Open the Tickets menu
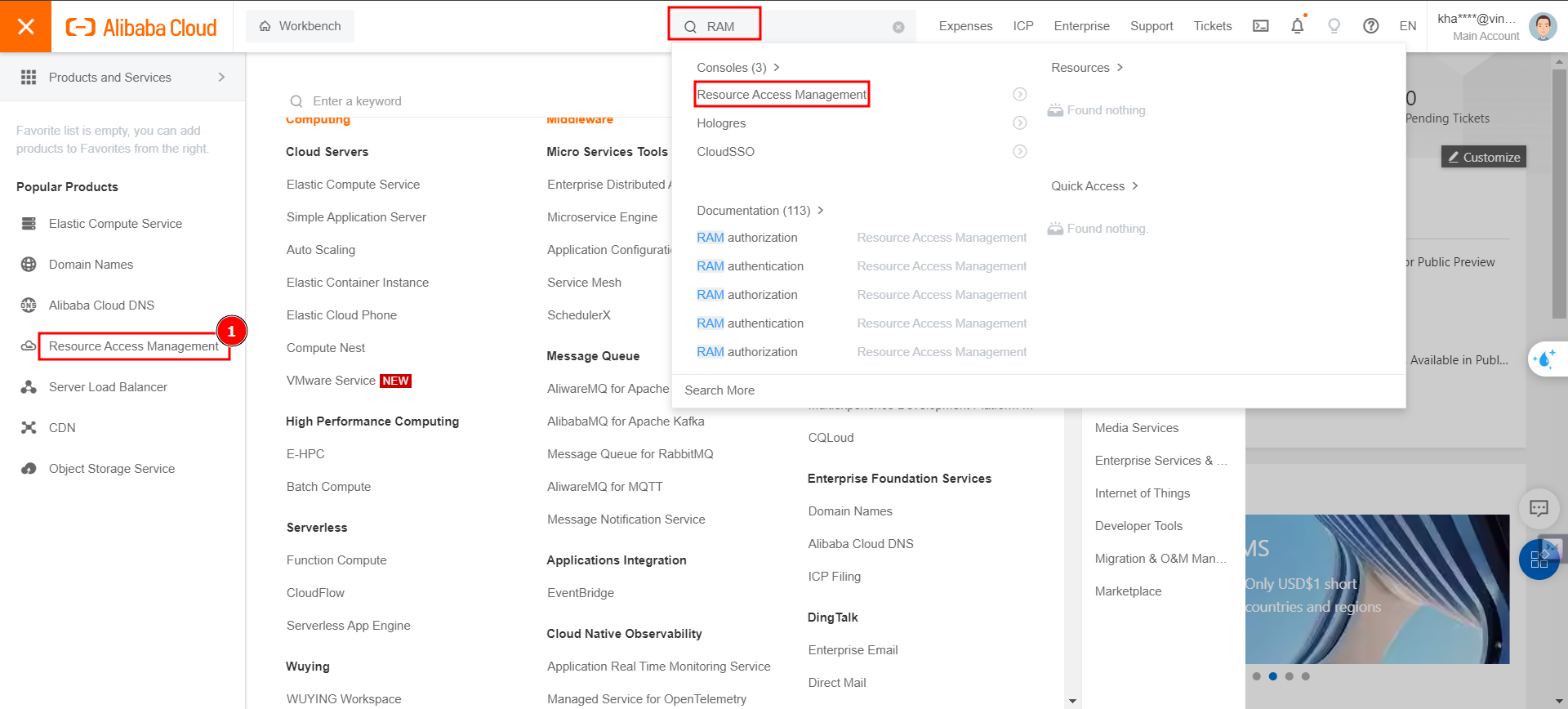 (1212, 26)
